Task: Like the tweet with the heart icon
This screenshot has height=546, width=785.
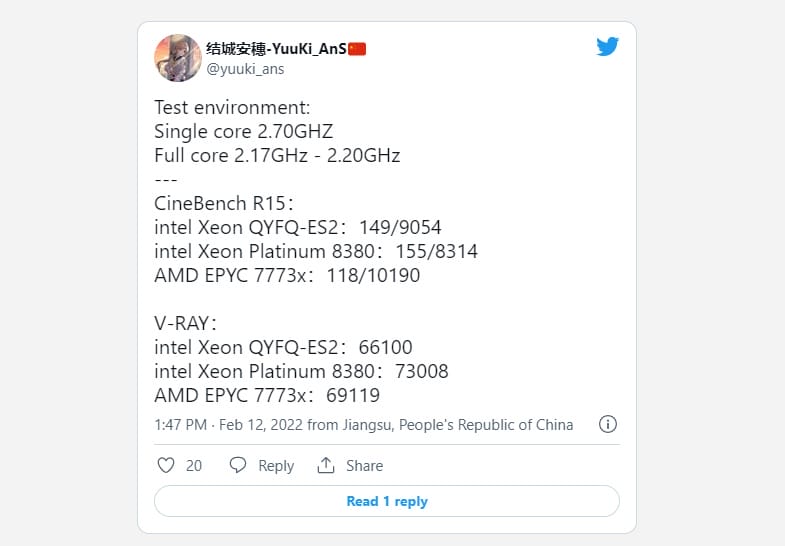Action: coord(167,465)
